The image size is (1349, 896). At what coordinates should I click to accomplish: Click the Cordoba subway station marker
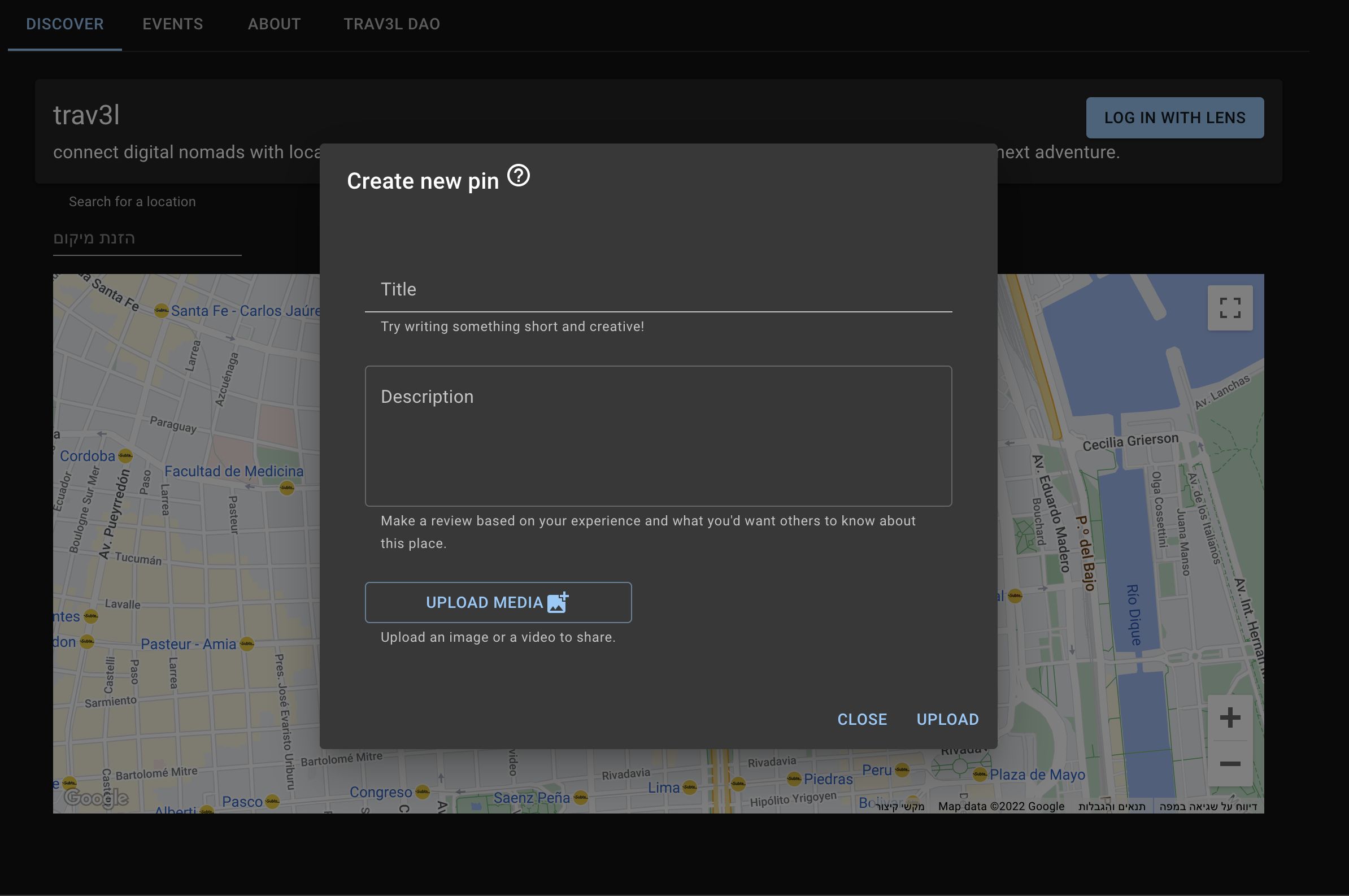click(126, 455)
